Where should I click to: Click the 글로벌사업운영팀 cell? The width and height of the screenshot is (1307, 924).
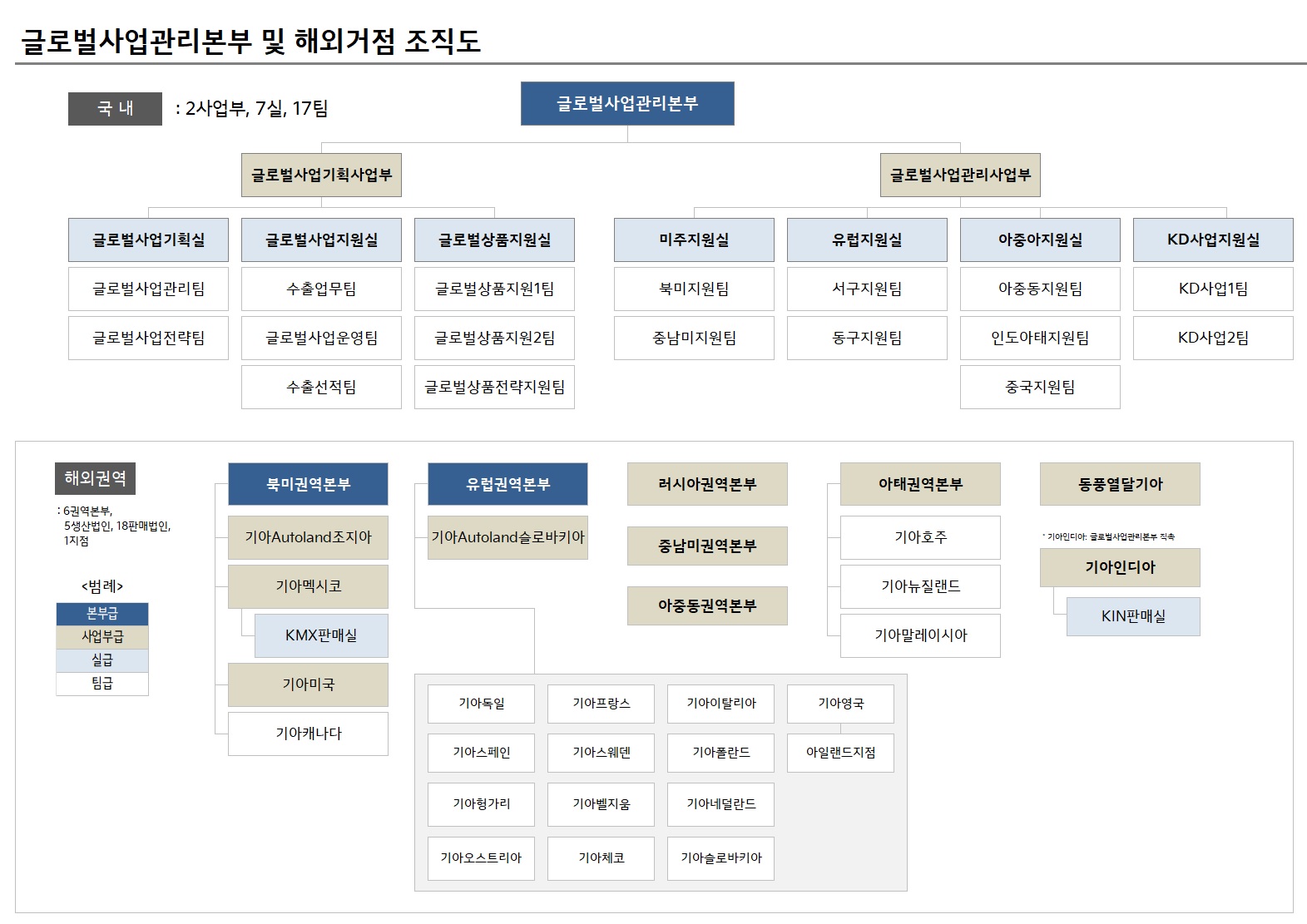pyautogui.click(x=321, y=338)
